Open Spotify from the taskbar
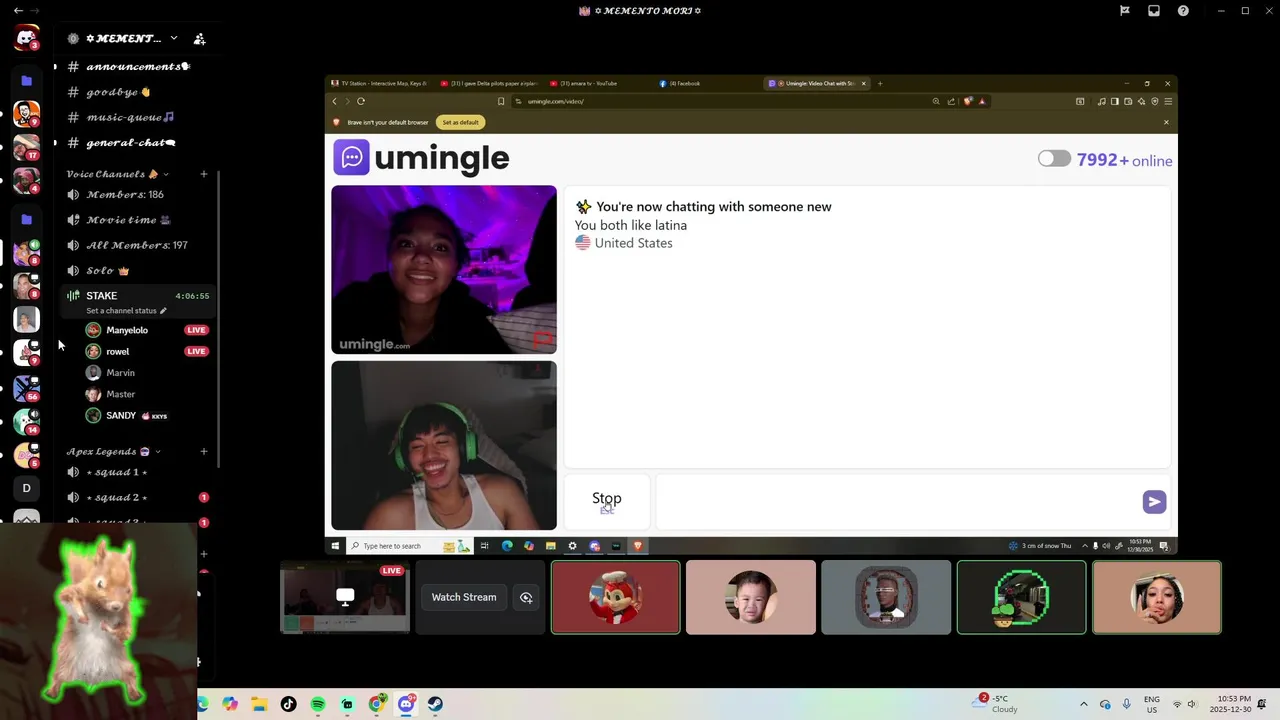Viewport: 1280px width, 720px height. coord(318,704)
